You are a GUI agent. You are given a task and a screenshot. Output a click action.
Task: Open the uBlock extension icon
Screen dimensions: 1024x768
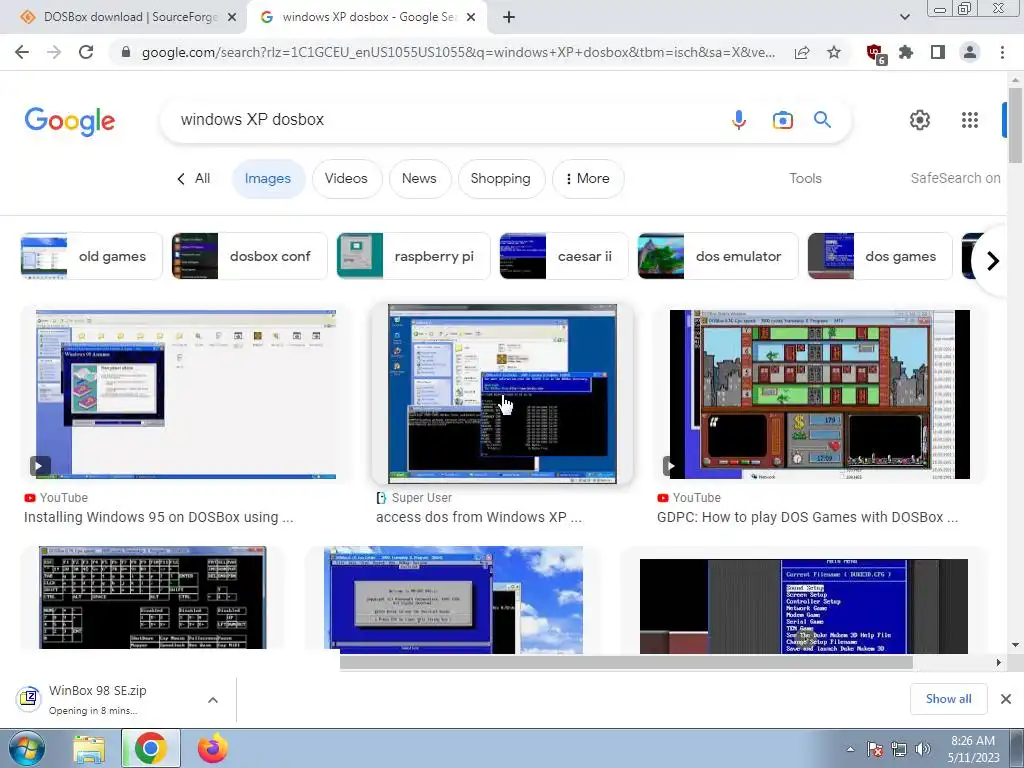tap(875, 53)
